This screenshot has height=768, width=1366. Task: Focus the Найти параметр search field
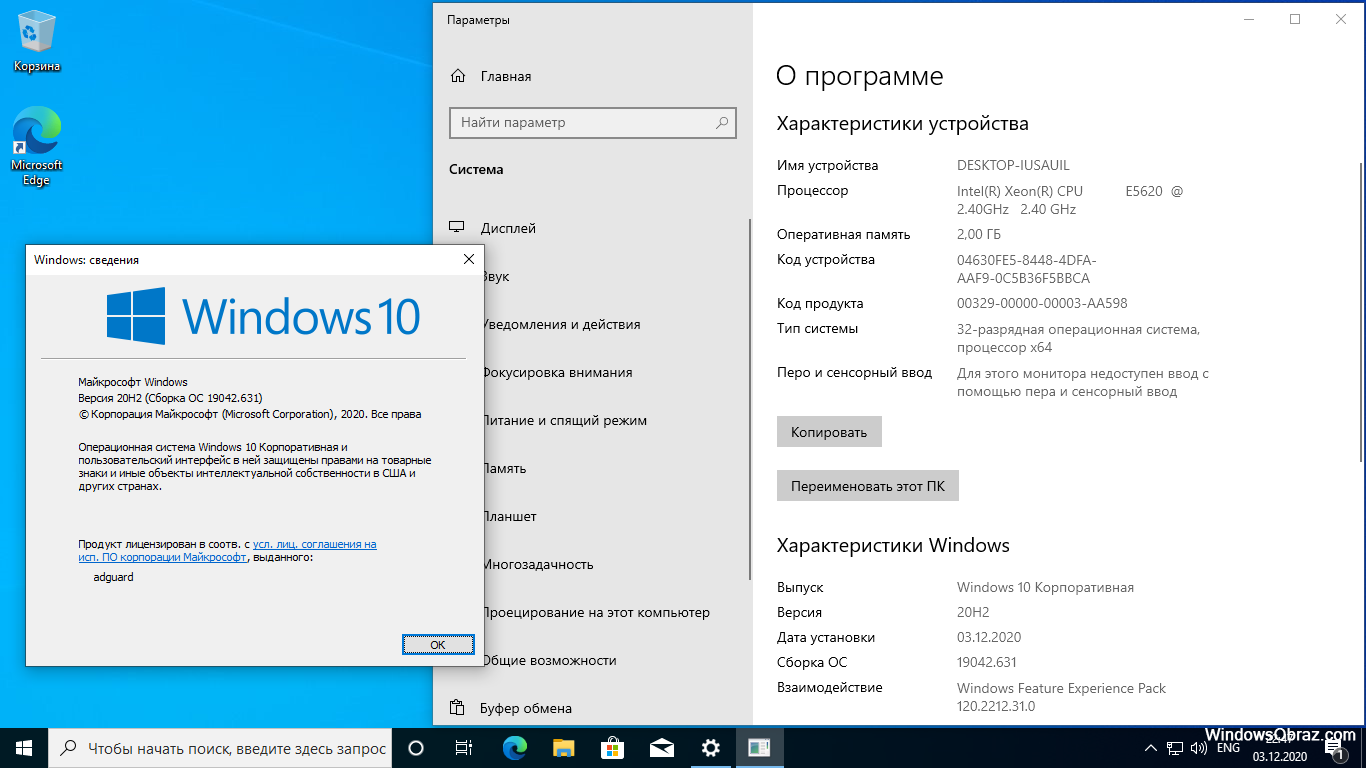[x=593, y=123]
